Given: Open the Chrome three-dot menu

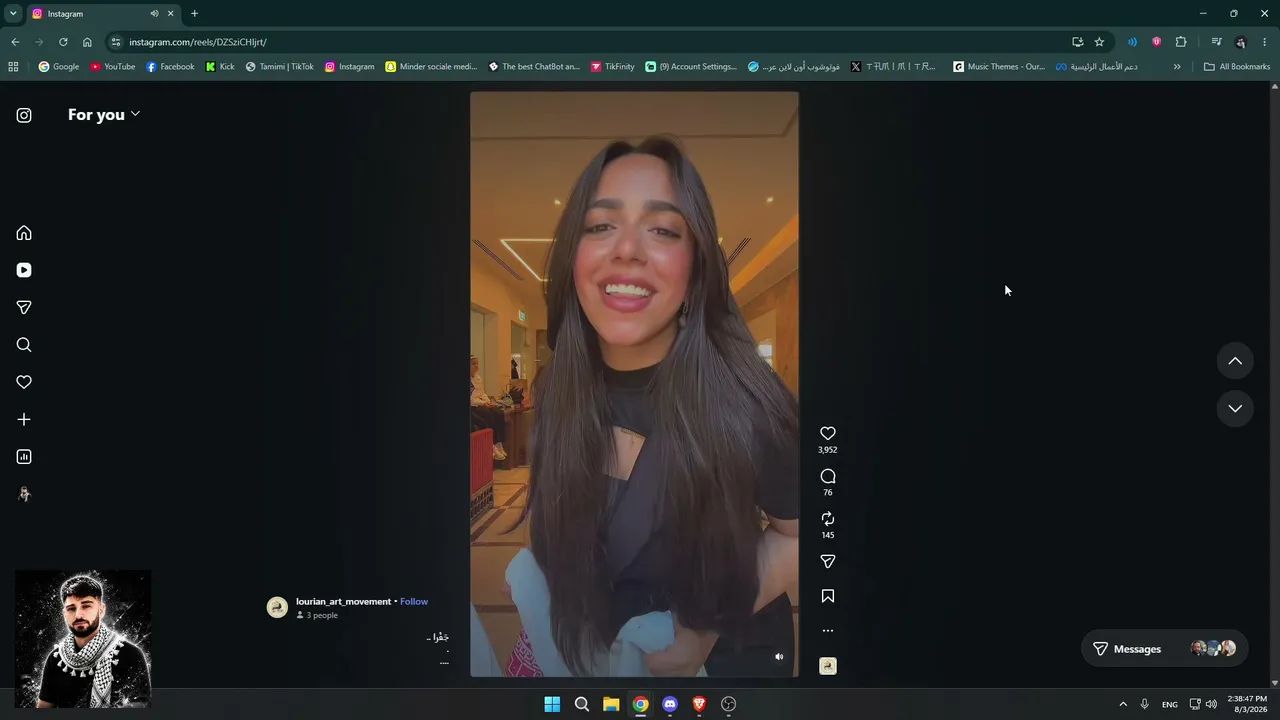Looking at the screenshot, I should 1265,42.
